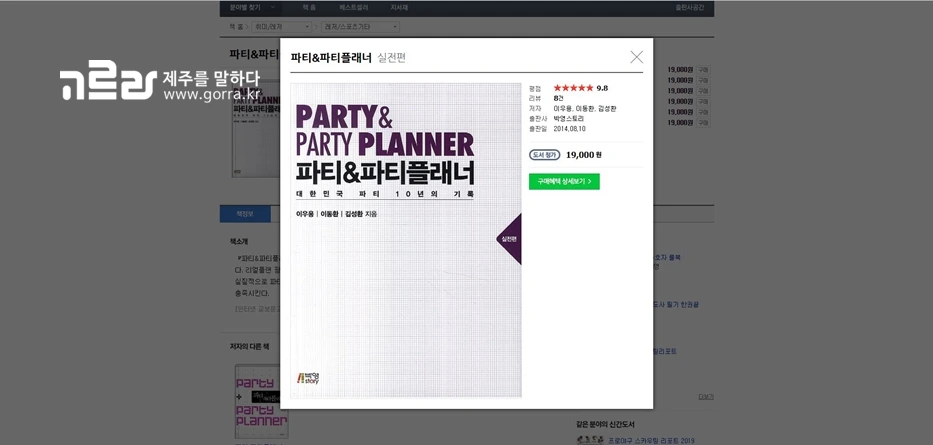Close the 파티&파티플래너 book popup
This screenshot has height=445, width=933.
point(636,57)
